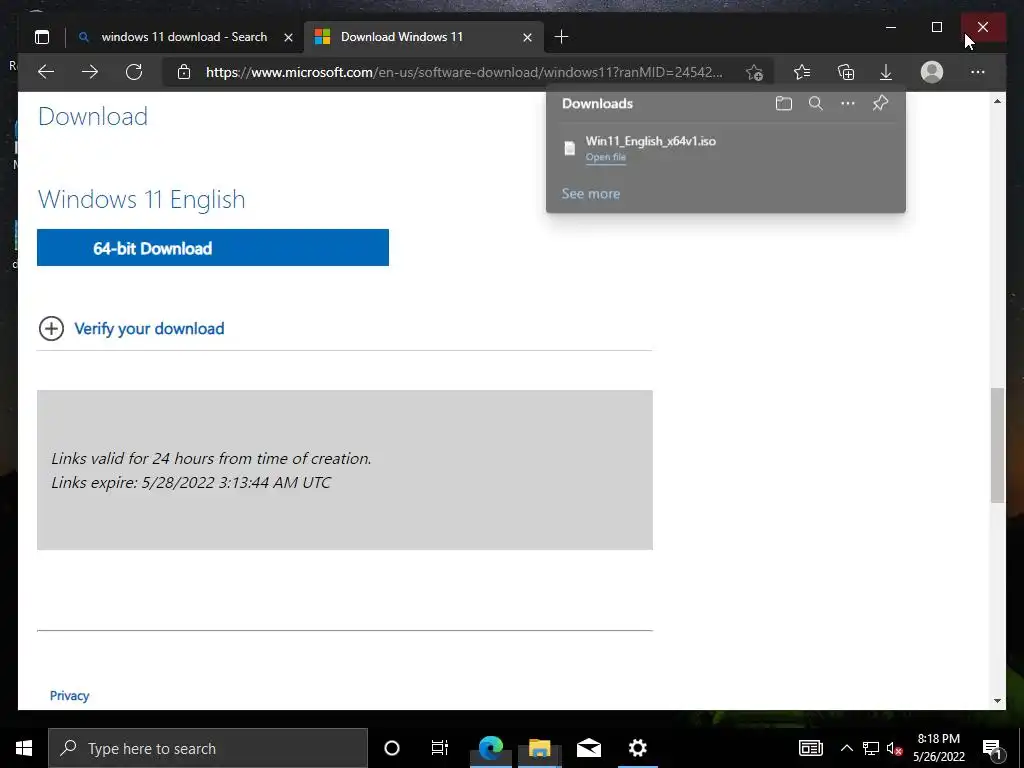Click Open file under Win11_English_x64v1.iso
This screenshot has width=1024, height=768.
[605, 157]
